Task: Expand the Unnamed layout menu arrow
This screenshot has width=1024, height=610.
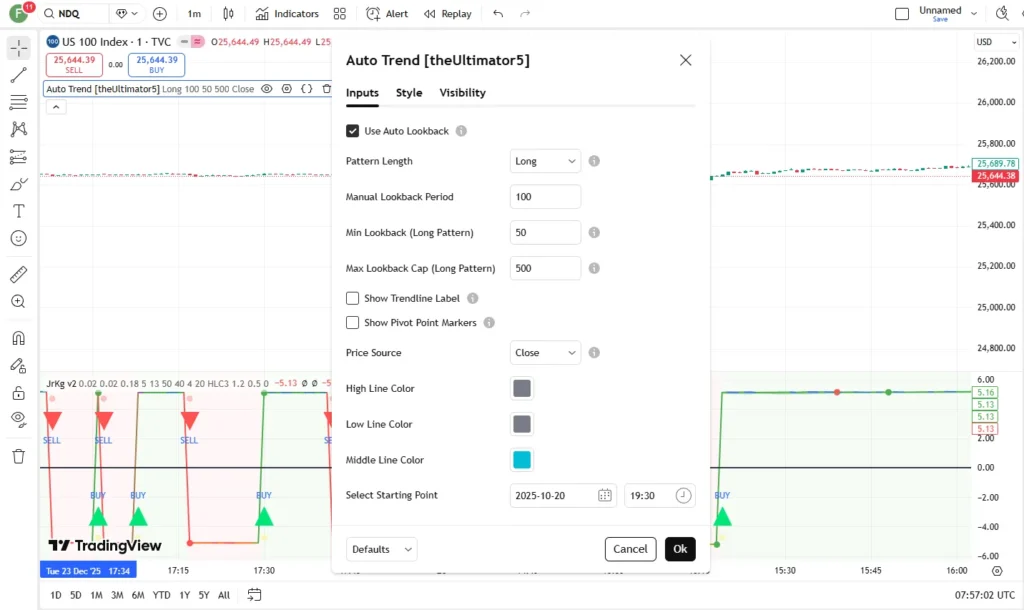Action: pyautogui.click(x=974, y=14)
